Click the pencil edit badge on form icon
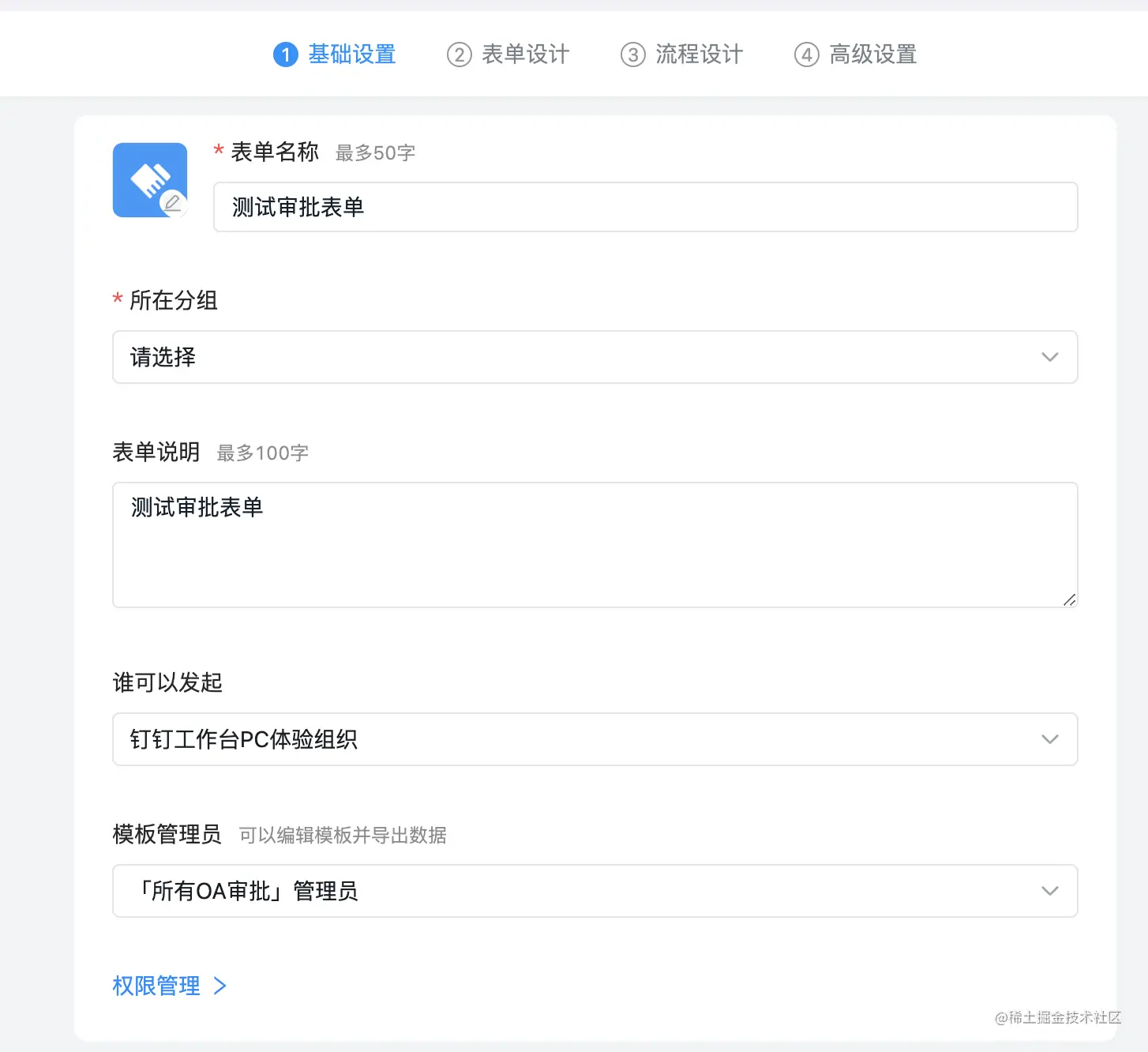This screenshot has height=1052, width=1148. click(173, 204)
